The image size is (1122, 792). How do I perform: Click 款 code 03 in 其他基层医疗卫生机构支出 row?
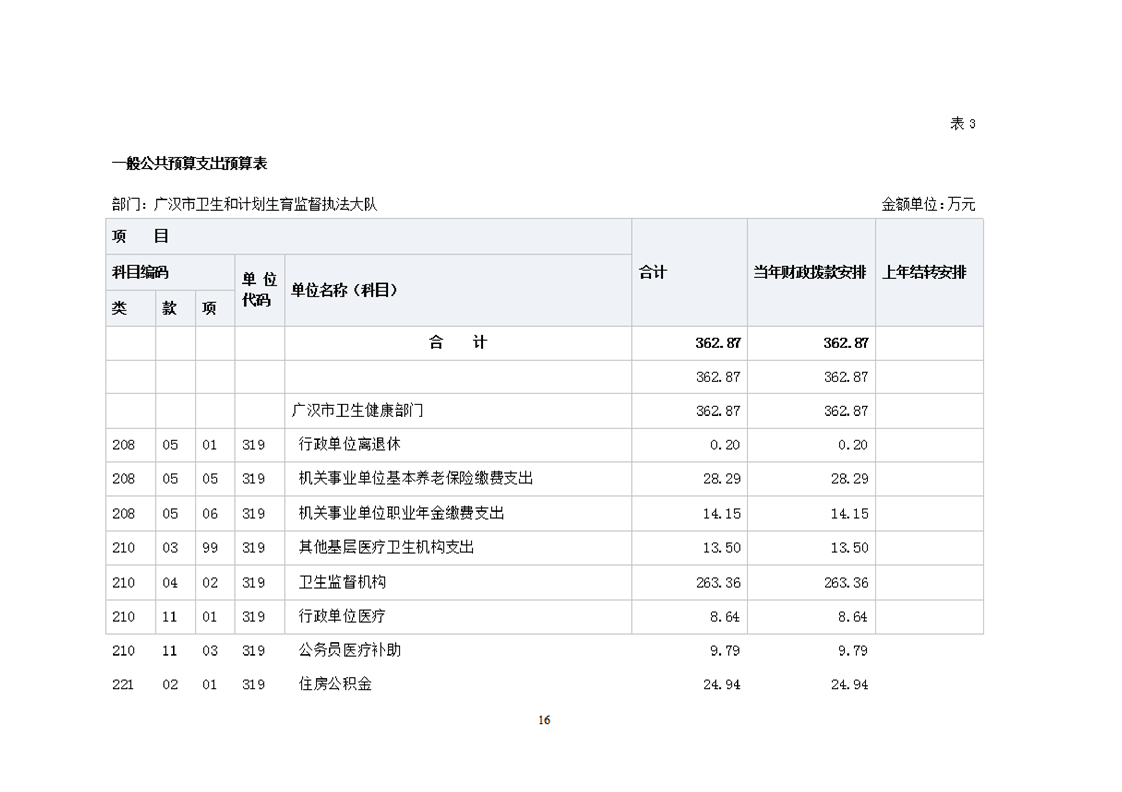click(170, 548)
